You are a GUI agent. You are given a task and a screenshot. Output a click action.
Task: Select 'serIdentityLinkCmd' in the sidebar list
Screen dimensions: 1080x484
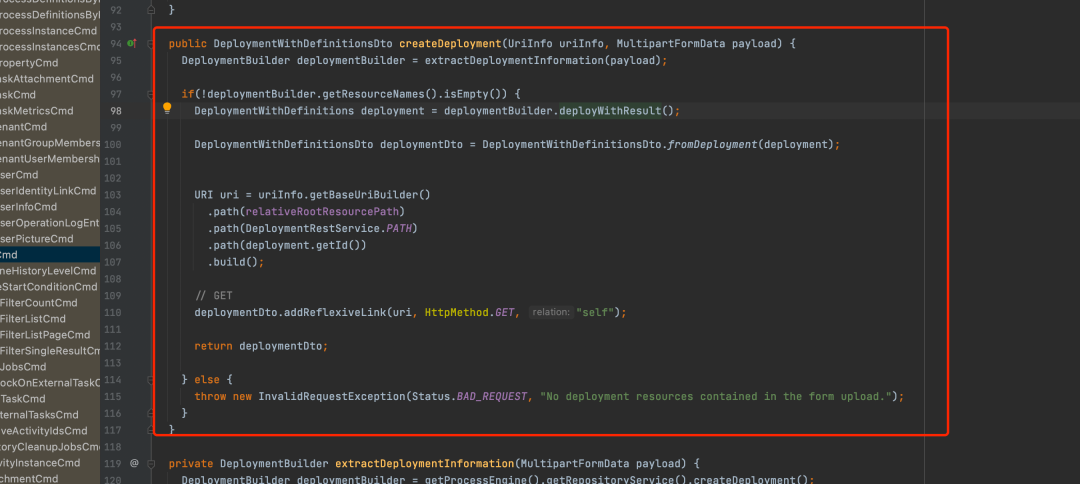(50, 191)
